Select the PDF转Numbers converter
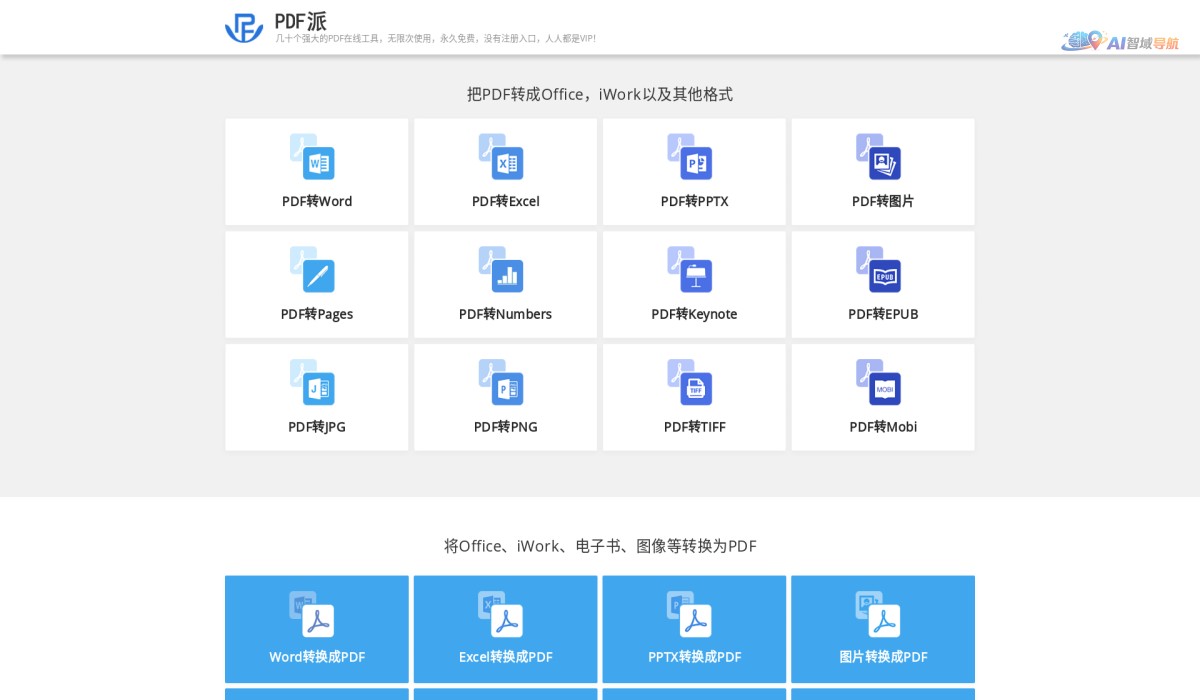Screen dimensions: 1200x700 click(x=505, y=284)
